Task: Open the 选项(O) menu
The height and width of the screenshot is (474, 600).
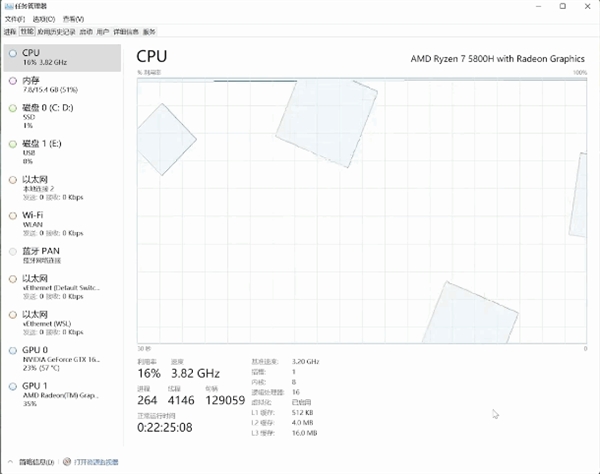Action: 42,19
